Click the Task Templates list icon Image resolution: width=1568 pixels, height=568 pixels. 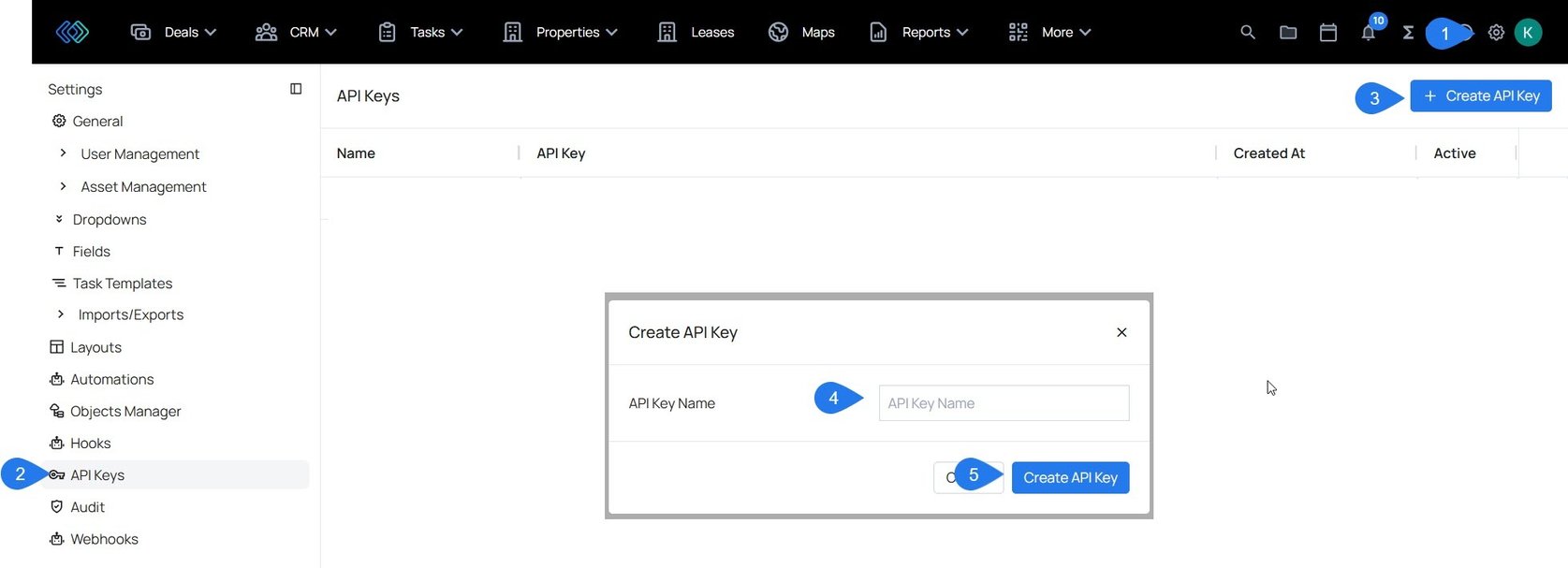59,283
